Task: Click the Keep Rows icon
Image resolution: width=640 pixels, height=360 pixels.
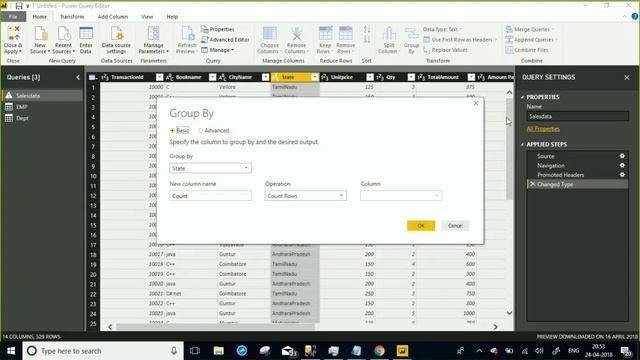Action: coord(325,40)
